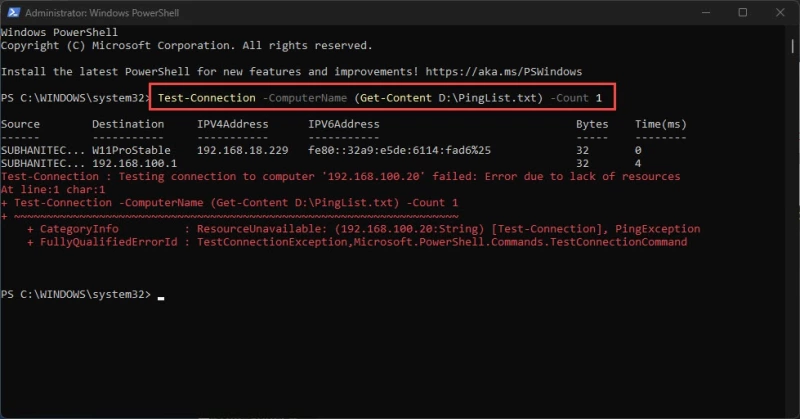Click the FullyQualifiedErrorId error line
800x419 pixels.
[357, 242]
